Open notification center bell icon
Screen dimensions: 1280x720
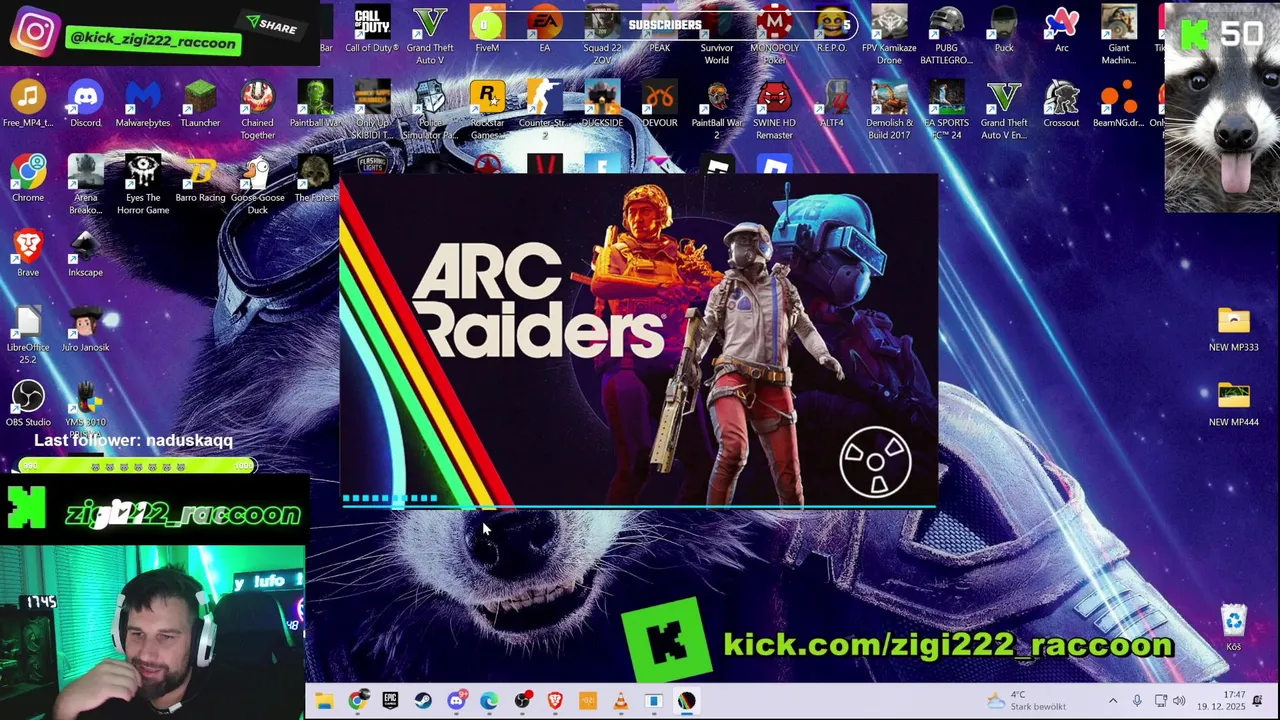point(1258,701)
